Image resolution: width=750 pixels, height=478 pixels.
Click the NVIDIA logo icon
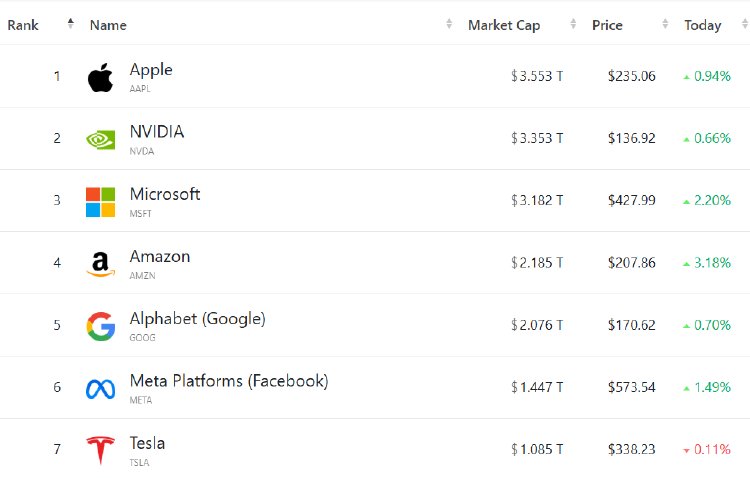[x=100, y=139]
